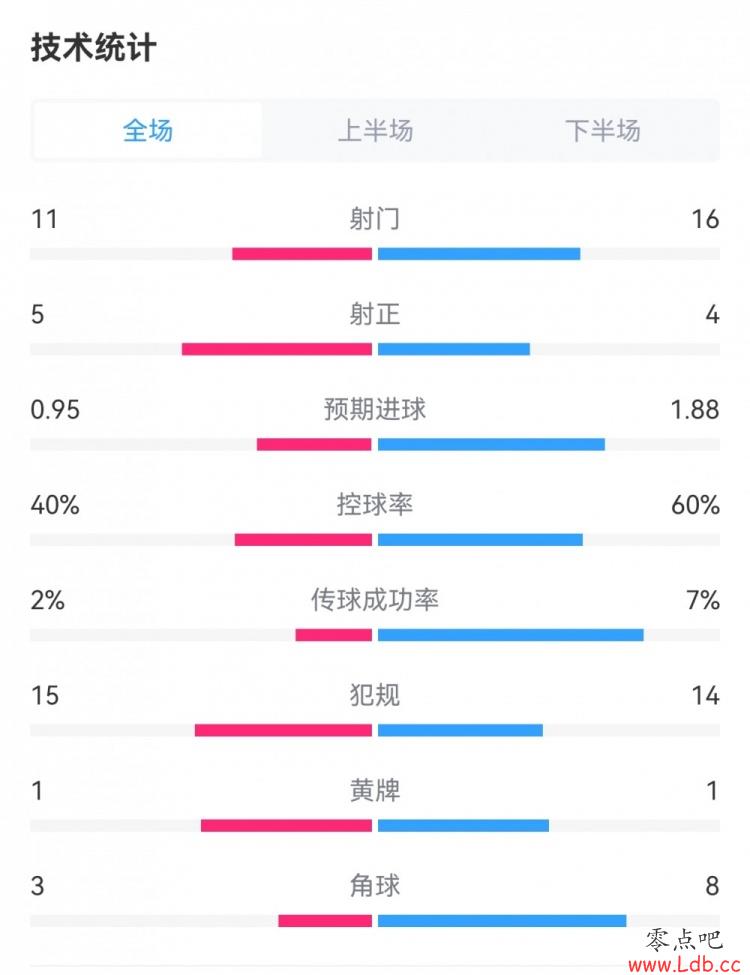Viewport: 750px width, 975px height.
Task: Click the 黄牌 stat label
Action: 374,790
